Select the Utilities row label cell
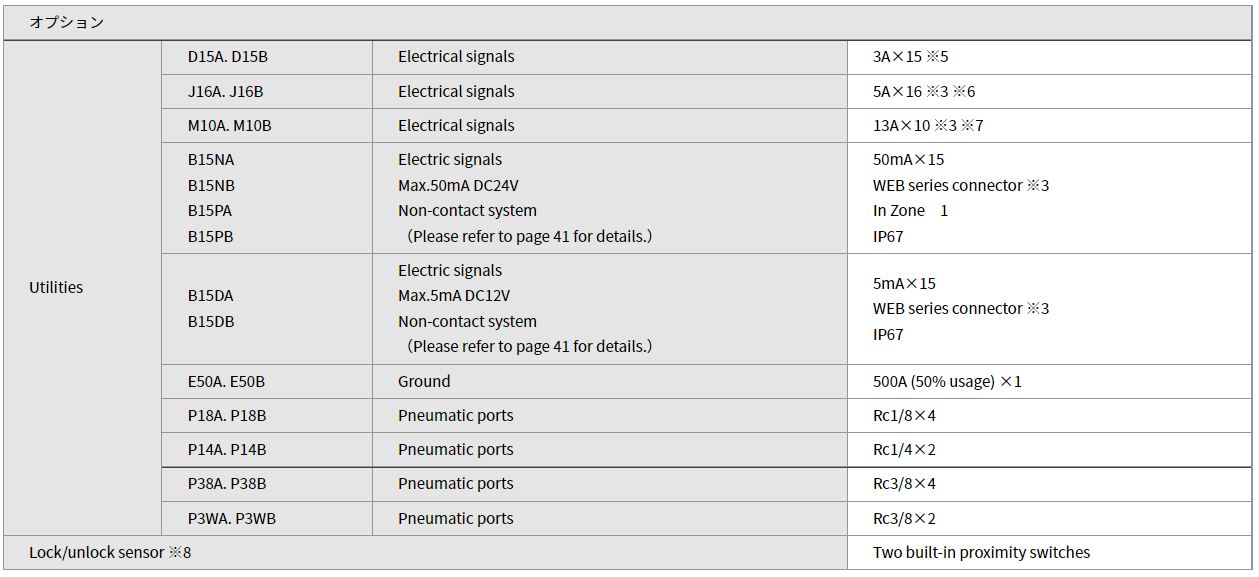 (56, 288)
